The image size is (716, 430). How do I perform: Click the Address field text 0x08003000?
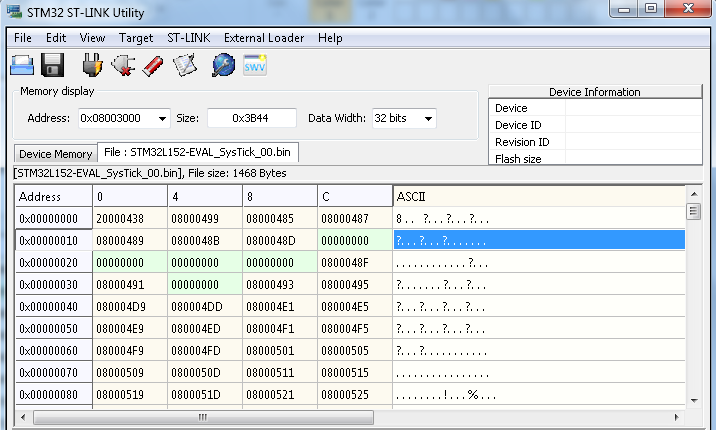[x=111, y=118]
